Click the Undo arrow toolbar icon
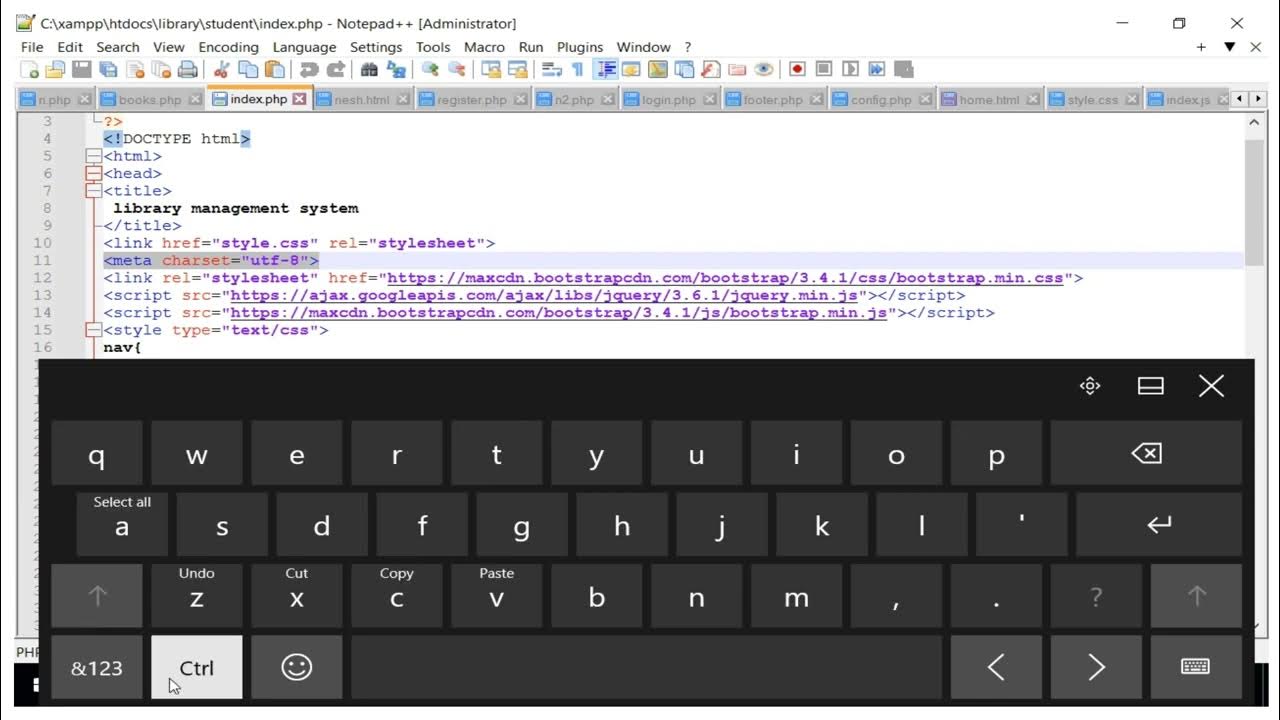This screenshot has width=1280, height=720. 309,69
